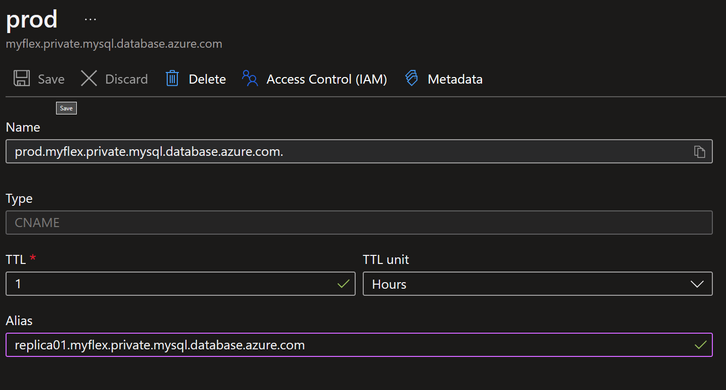Click the Metadata tag icon
Screen dimensions: 726x390
coord(411,78)
